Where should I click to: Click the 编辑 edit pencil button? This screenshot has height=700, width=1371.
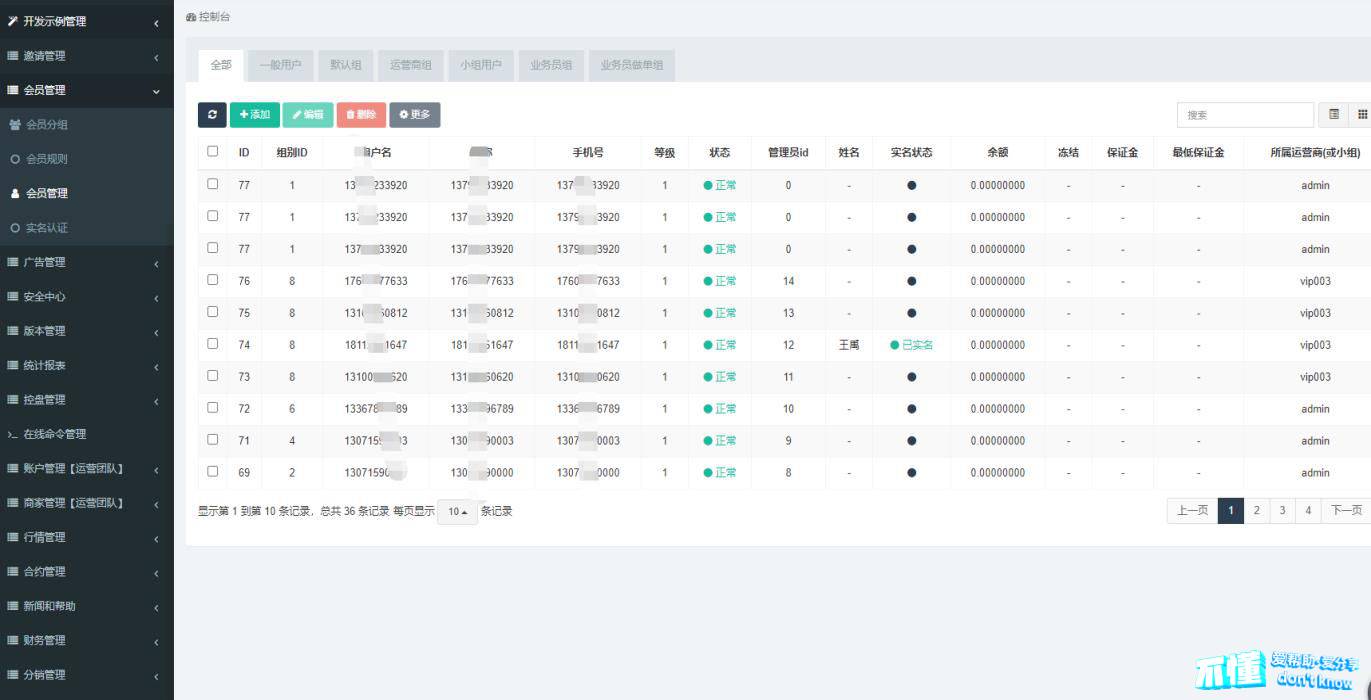point(308,115)
